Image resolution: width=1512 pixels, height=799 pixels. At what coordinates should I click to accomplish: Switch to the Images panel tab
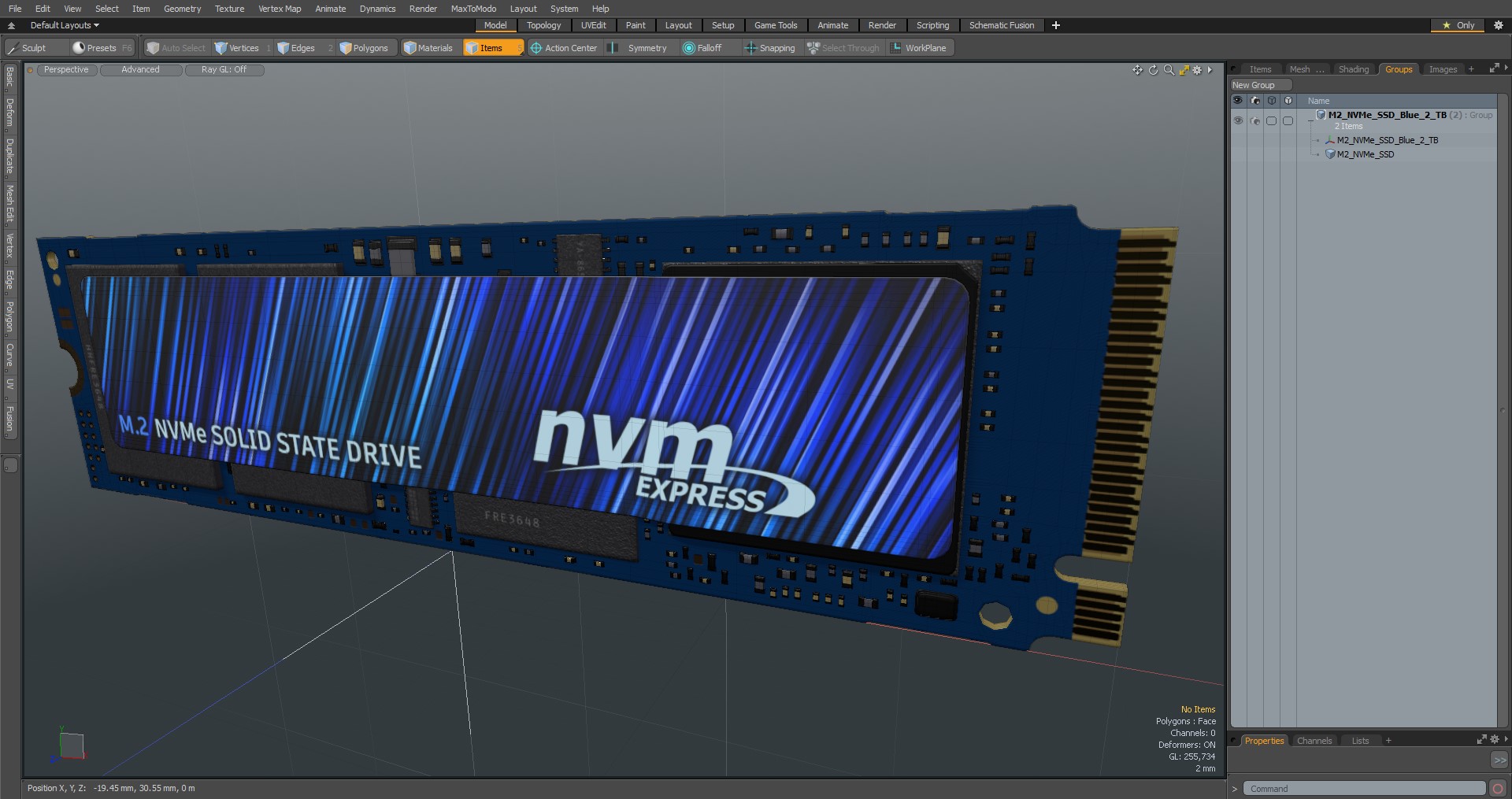(x=1443, y=69)
